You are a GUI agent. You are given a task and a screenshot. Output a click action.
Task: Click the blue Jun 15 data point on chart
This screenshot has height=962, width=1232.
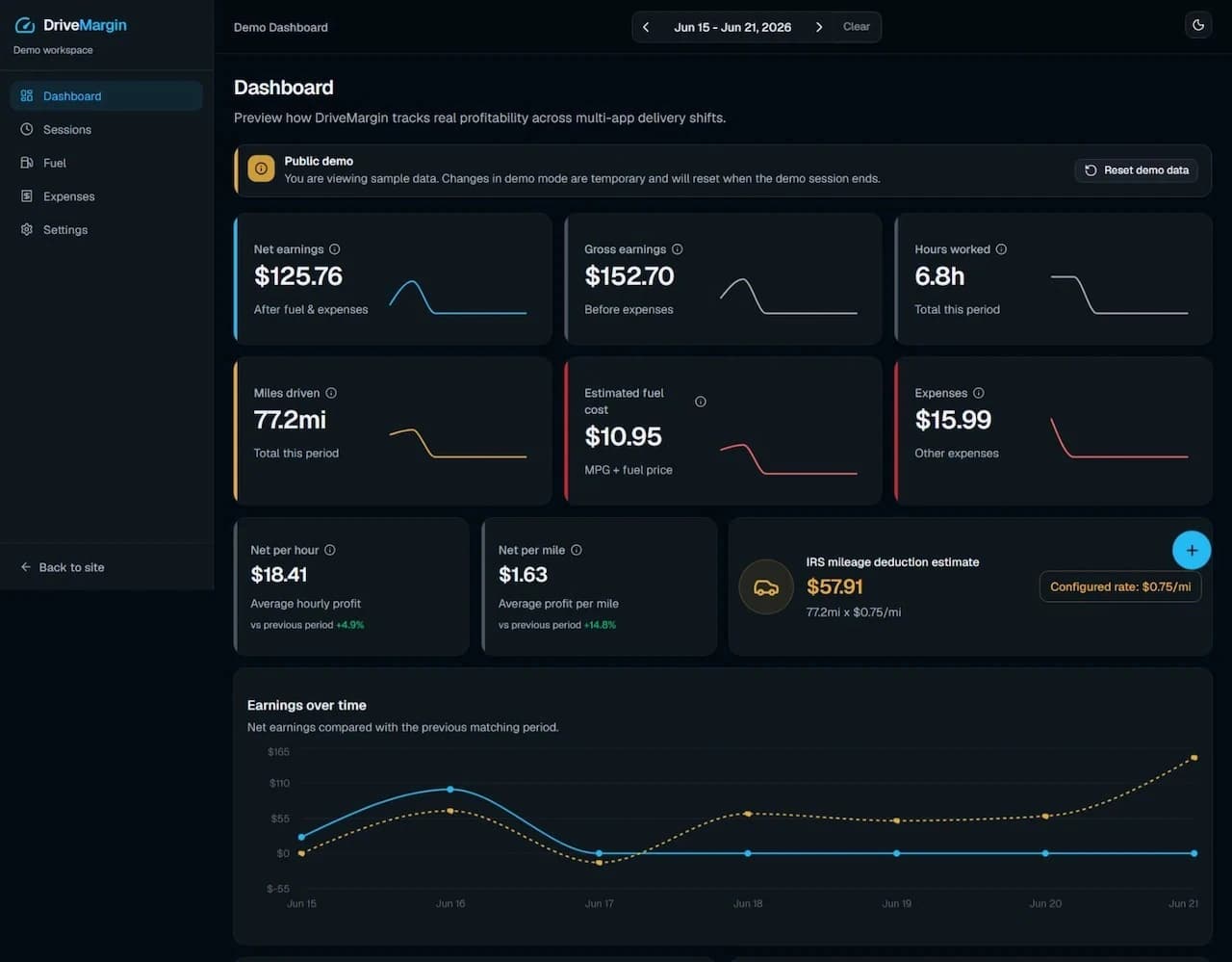click(x=301, y=837)
